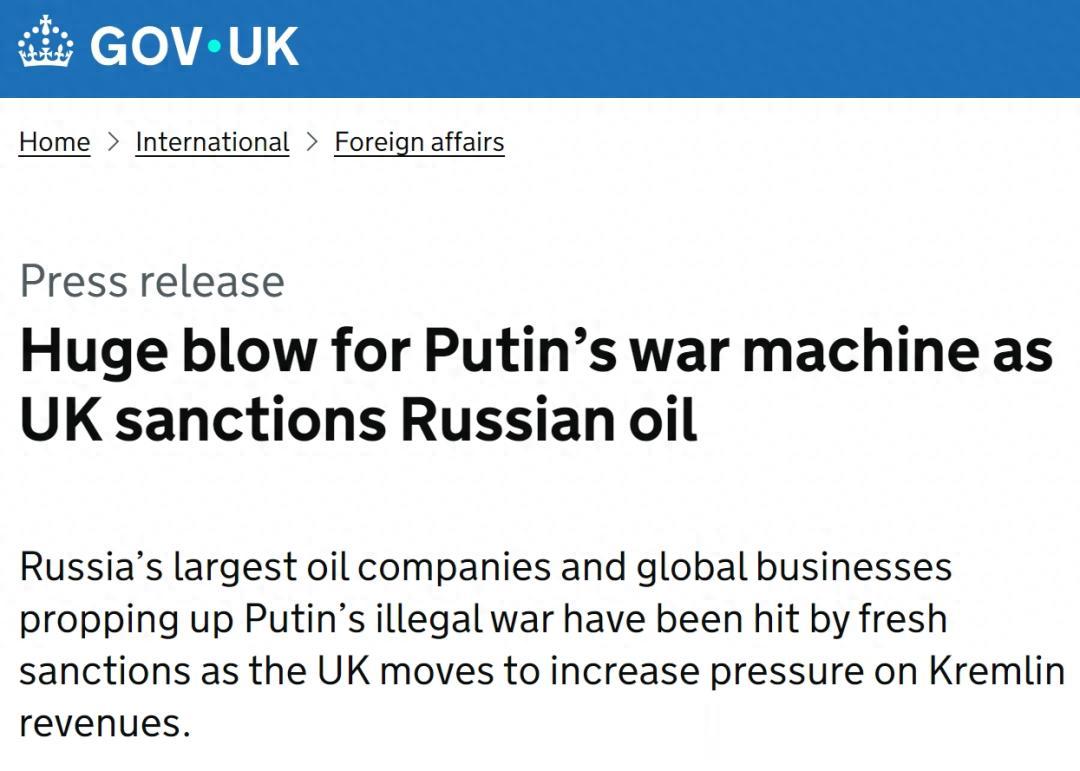This screenshot has height=771, width=1080.
Task: Click the GOV.UK wordmark text
Action: point(195,46)
